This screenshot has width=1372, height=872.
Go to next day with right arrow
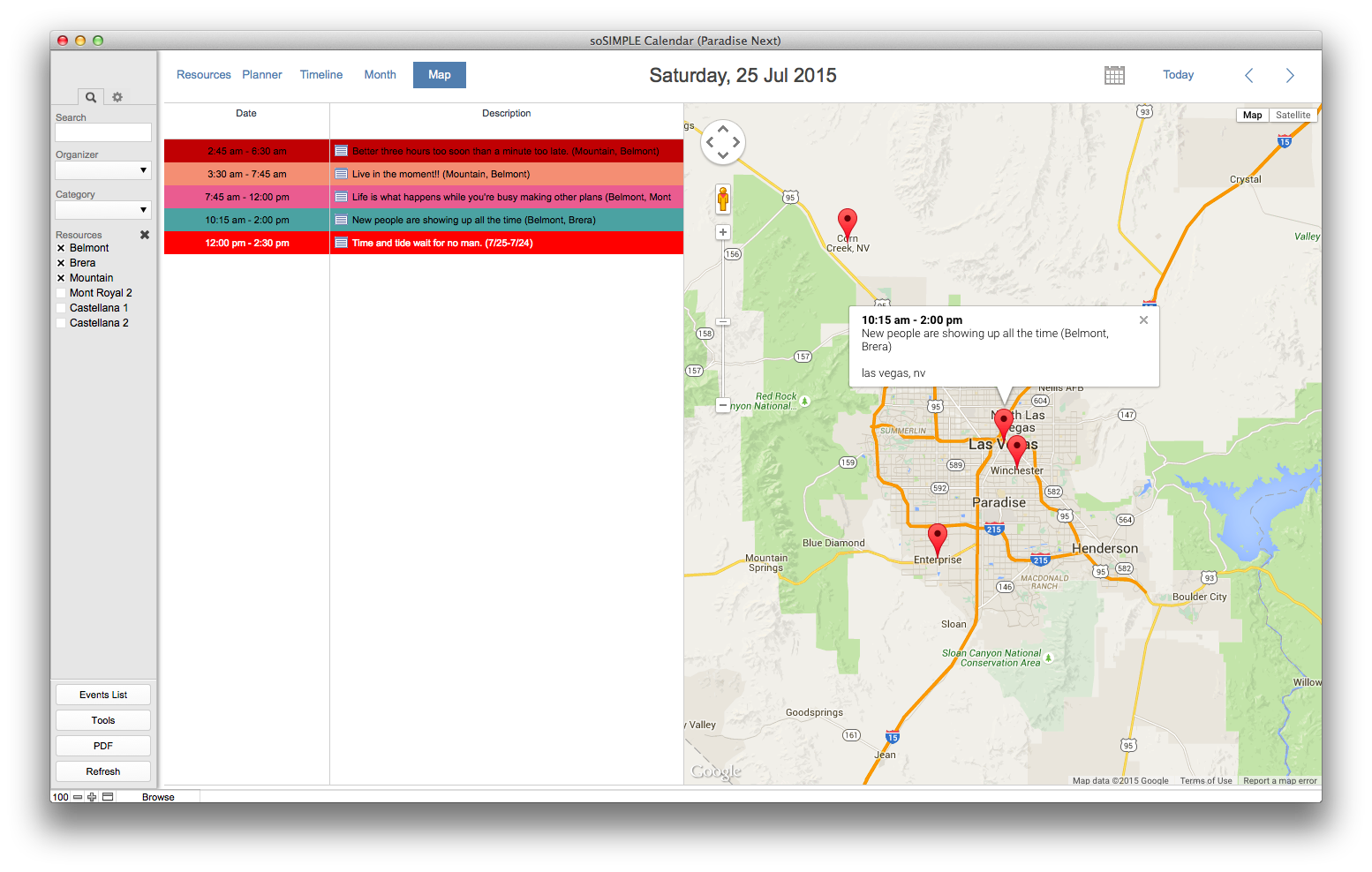click(x=1290, y=75)
